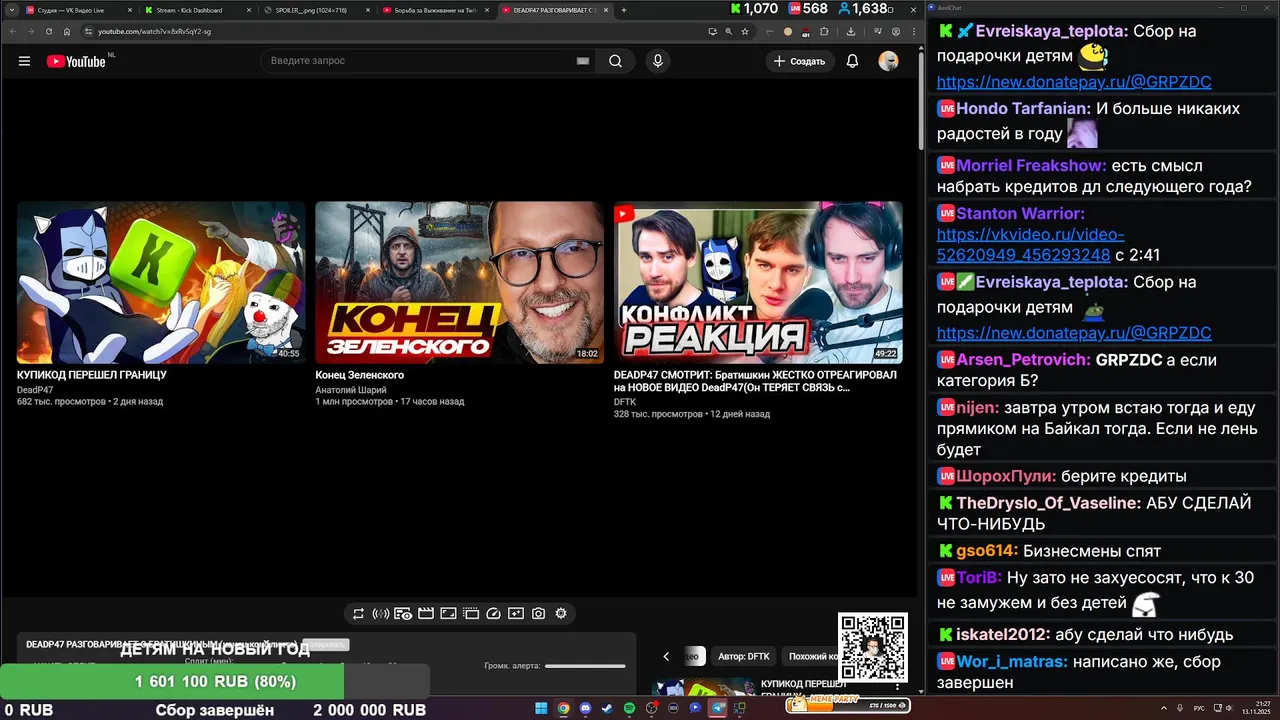Start voice search with the microphone
This screenshot has width=1280, height=720.
pyautogui.click(x=657, y=61)
